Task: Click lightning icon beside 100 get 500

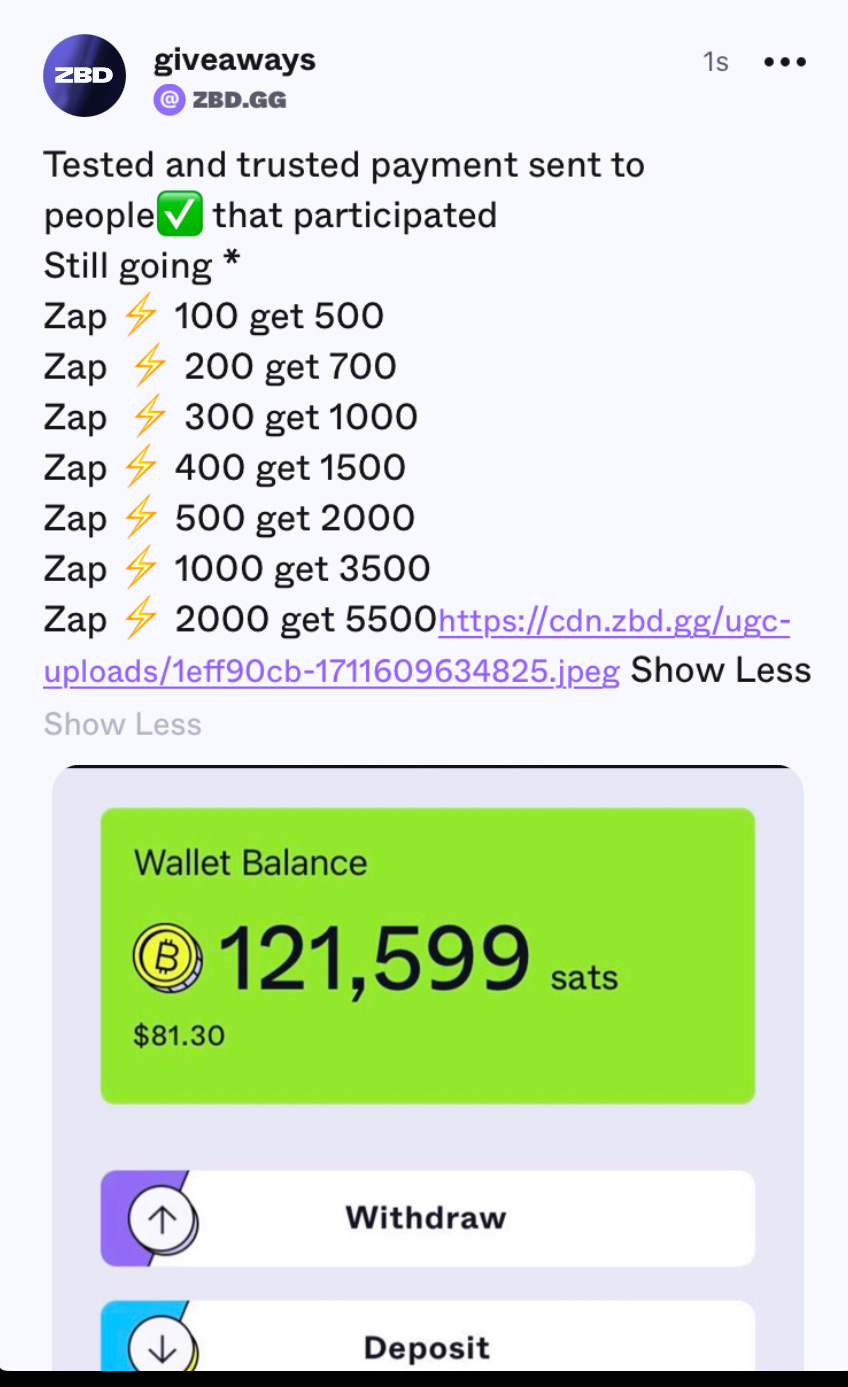Action: pos(141,316)
